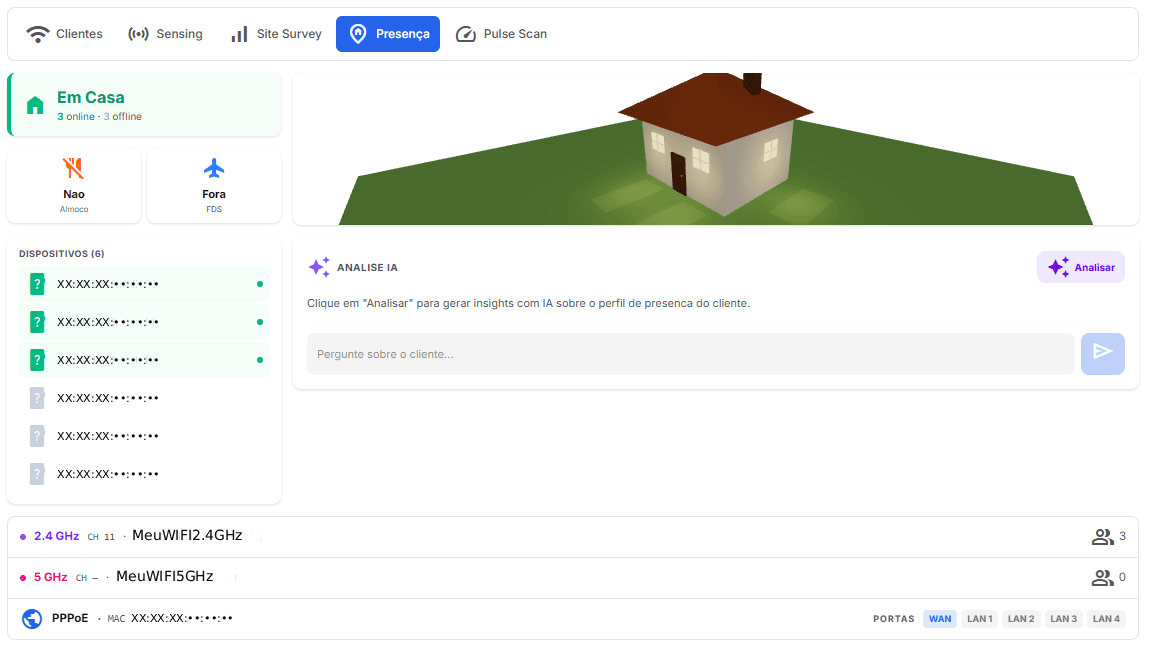Select the last offline device in list

144,475
